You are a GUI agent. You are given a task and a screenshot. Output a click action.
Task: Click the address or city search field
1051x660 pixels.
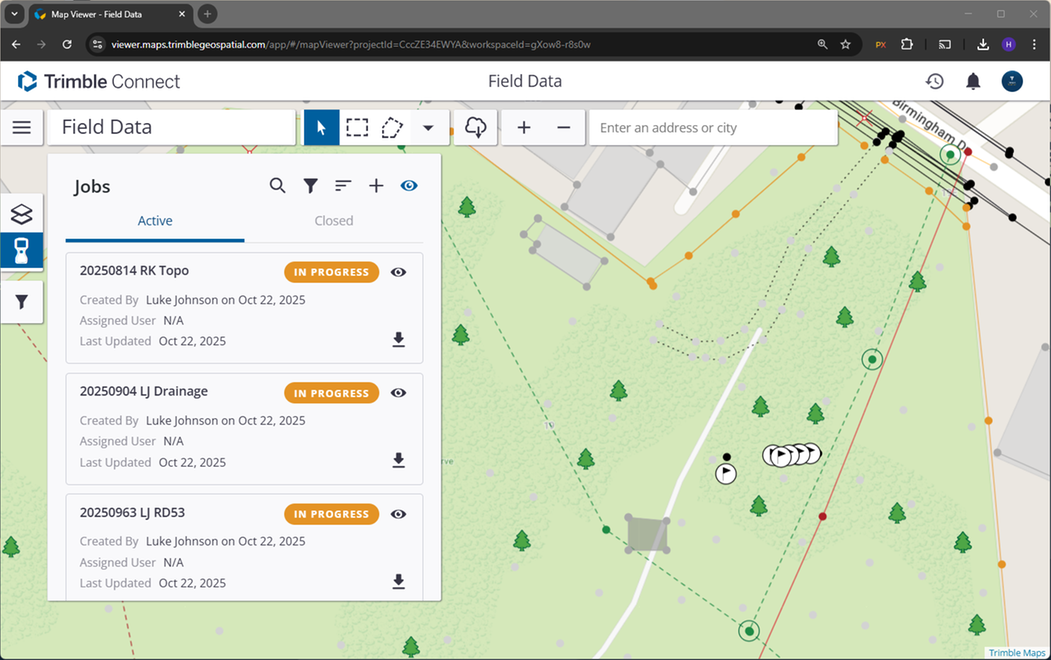pyautogui.click(x=712, y=128)
